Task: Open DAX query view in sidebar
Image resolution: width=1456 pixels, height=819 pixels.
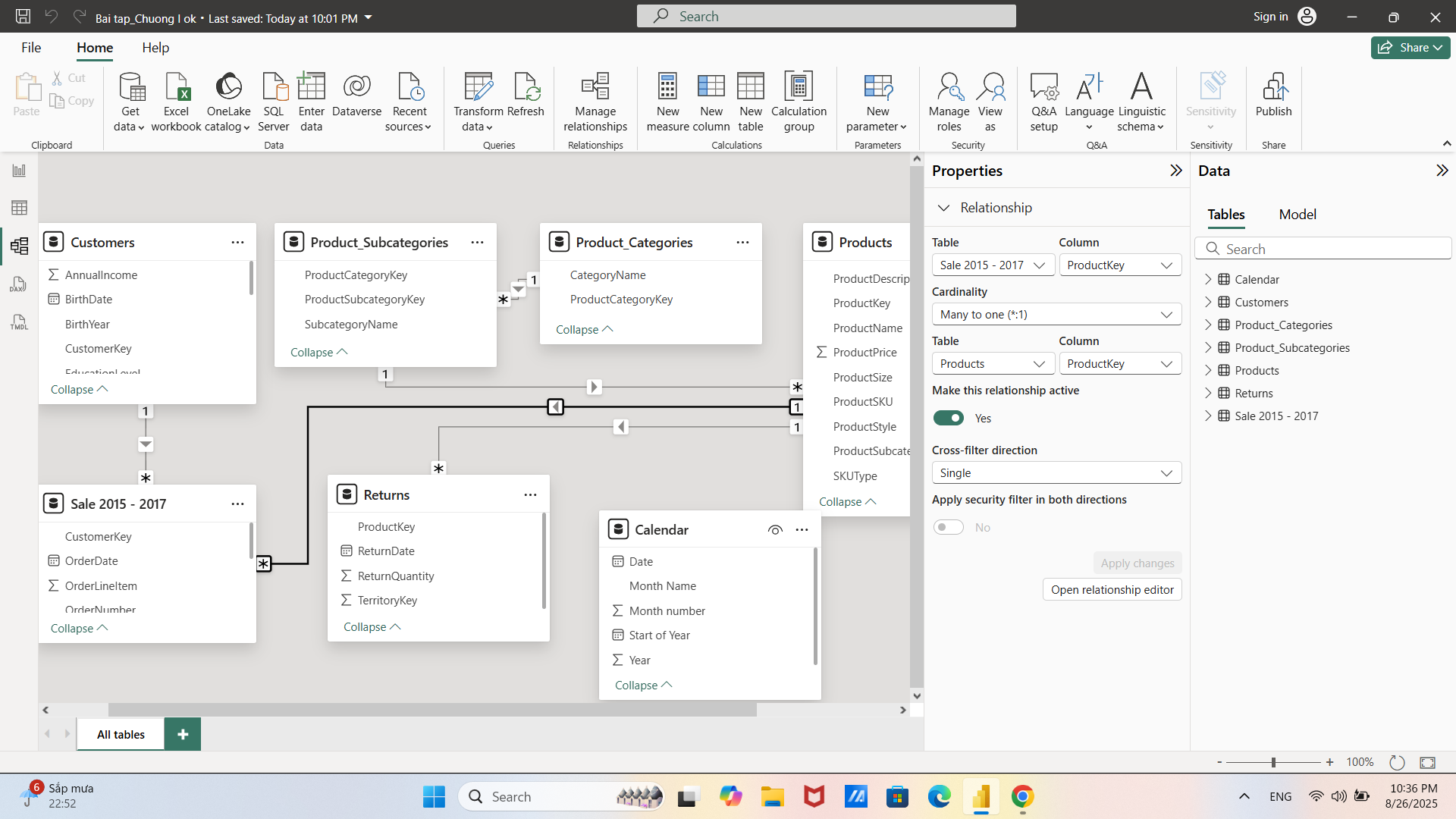Action: click(19, 284)
